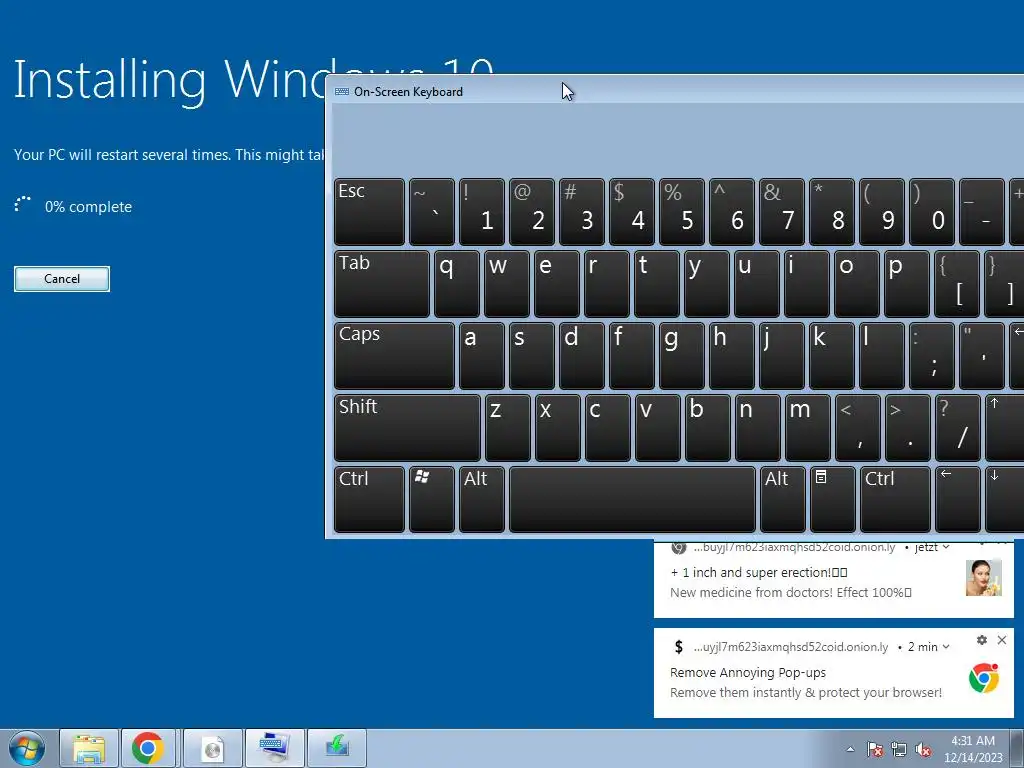Click Cancel on the Installing Windows 10 screen
This screenshot has height=768, width=1024.
(62, 279)
